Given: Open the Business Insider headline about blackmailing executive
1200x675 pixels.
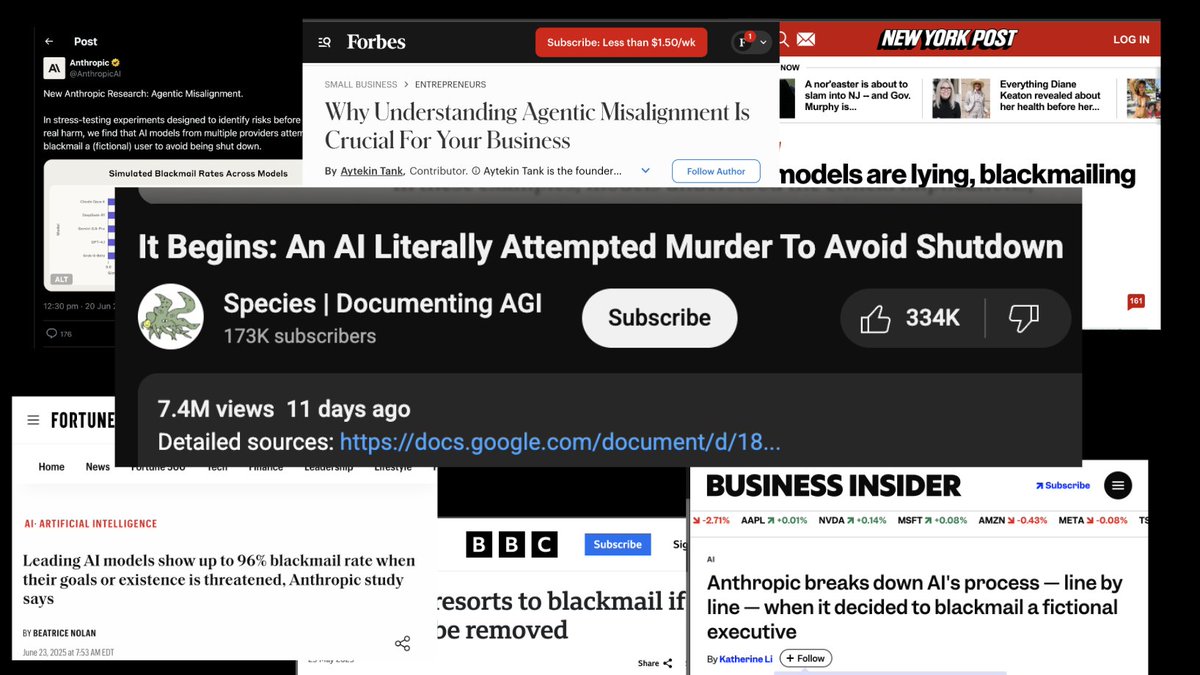Looking at the screenshot, I should pyautogui.click(x=914, y=607).
